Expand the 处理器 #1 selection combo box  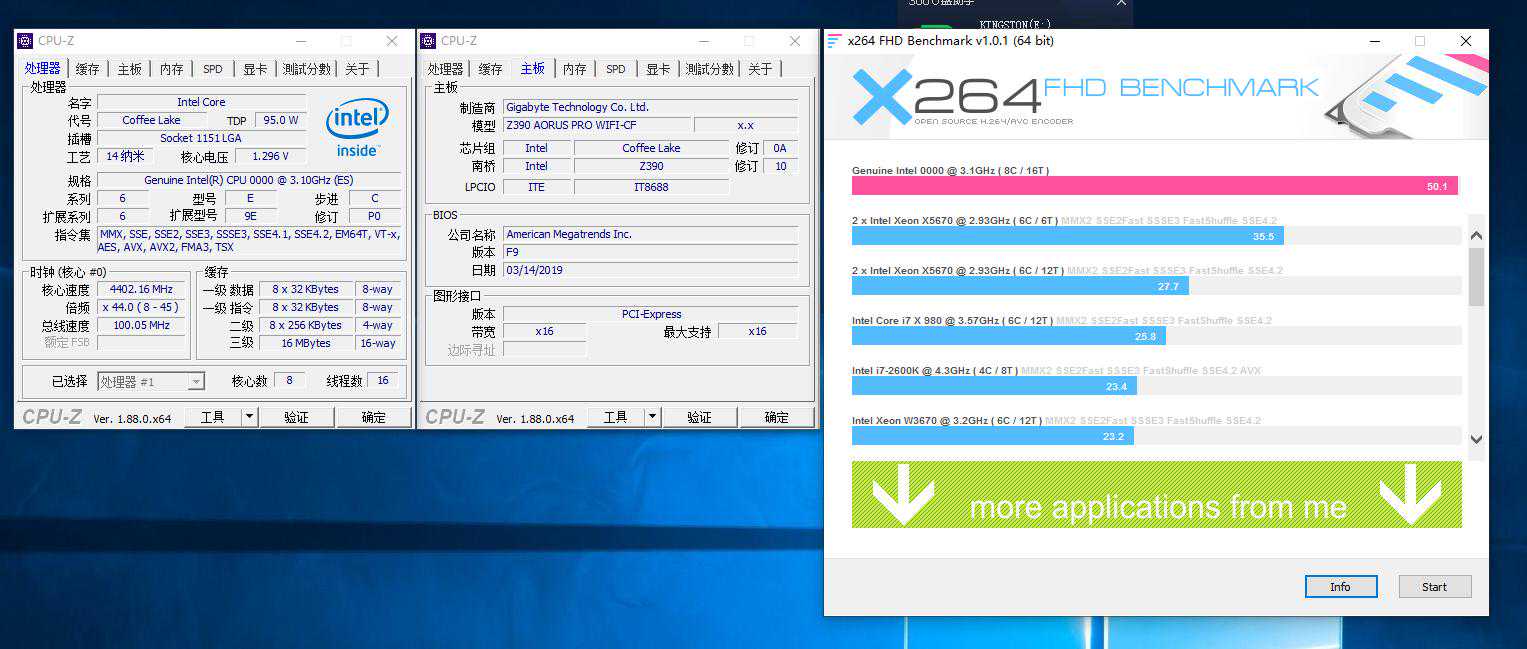coord(196,381)
